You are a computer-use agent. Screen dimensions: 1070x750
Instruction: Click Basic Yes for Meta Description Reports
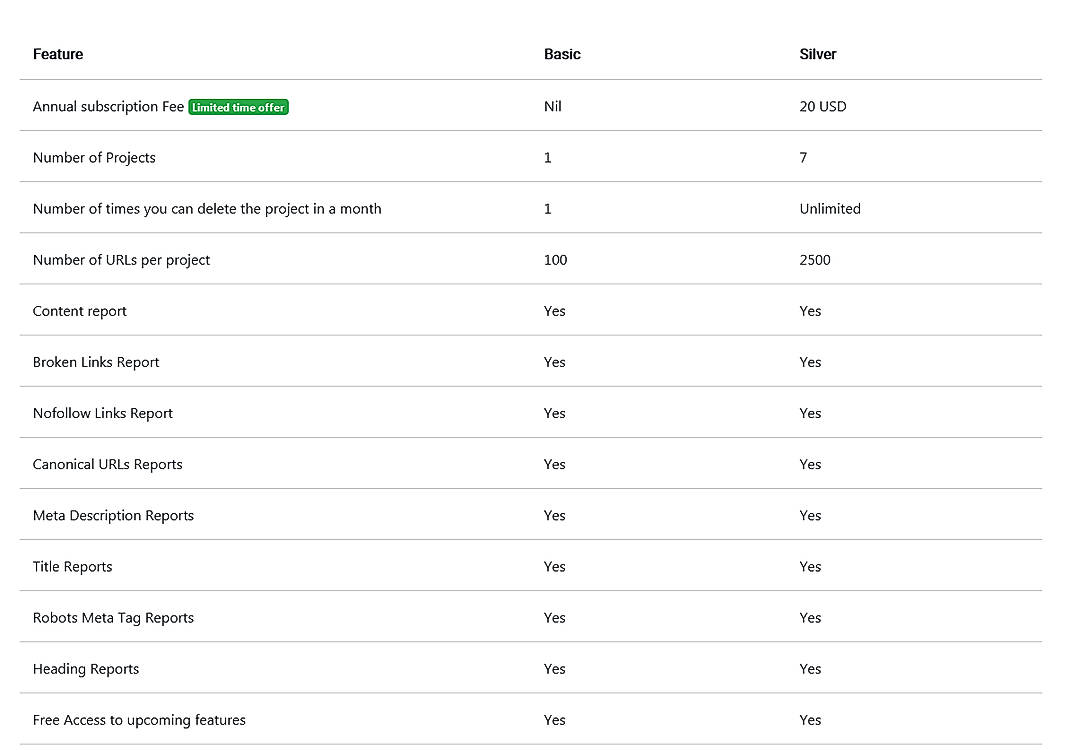pos(555,516)
